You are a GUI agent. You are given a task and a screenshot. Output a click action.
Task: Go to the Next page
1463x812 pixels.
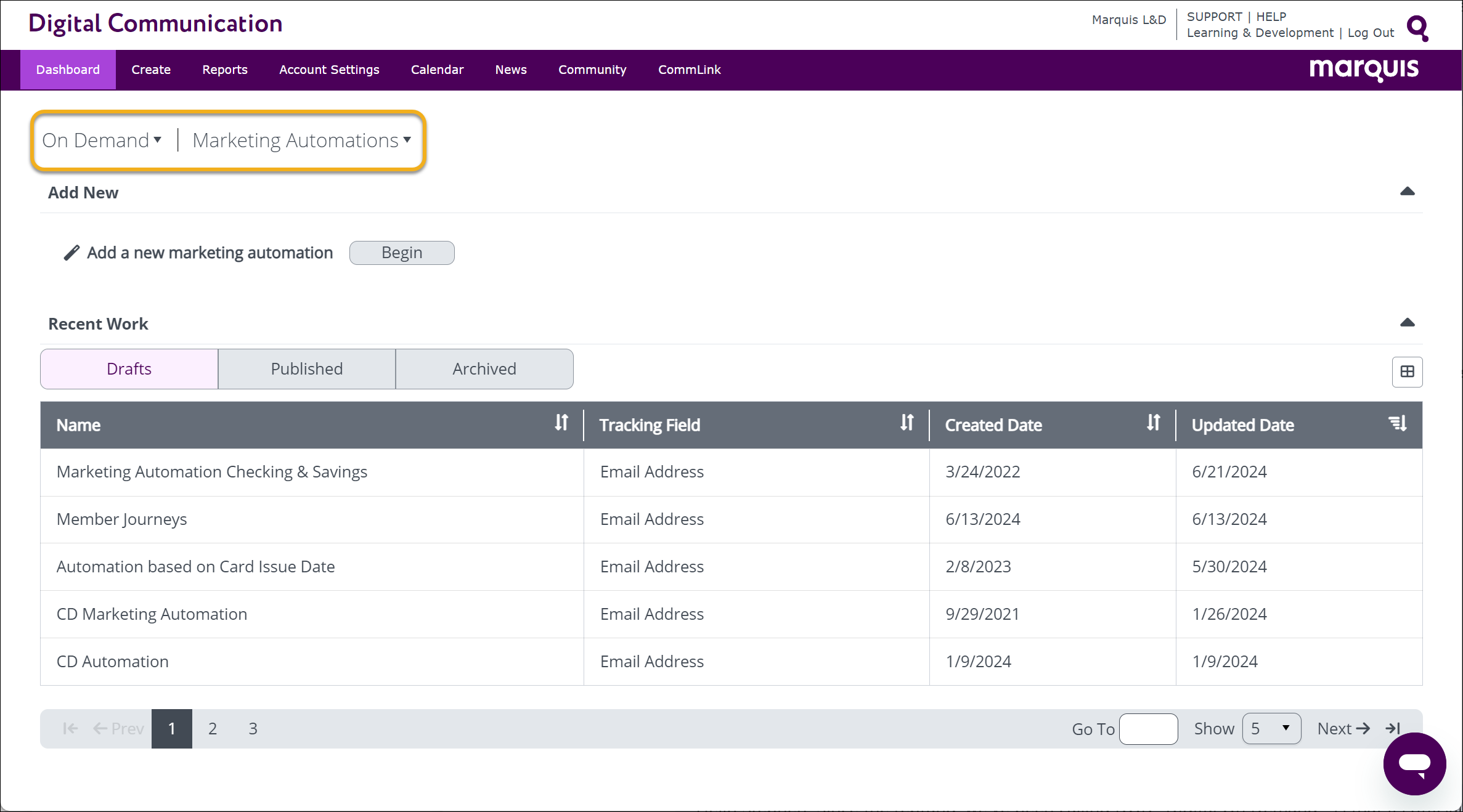point(1343,729)
